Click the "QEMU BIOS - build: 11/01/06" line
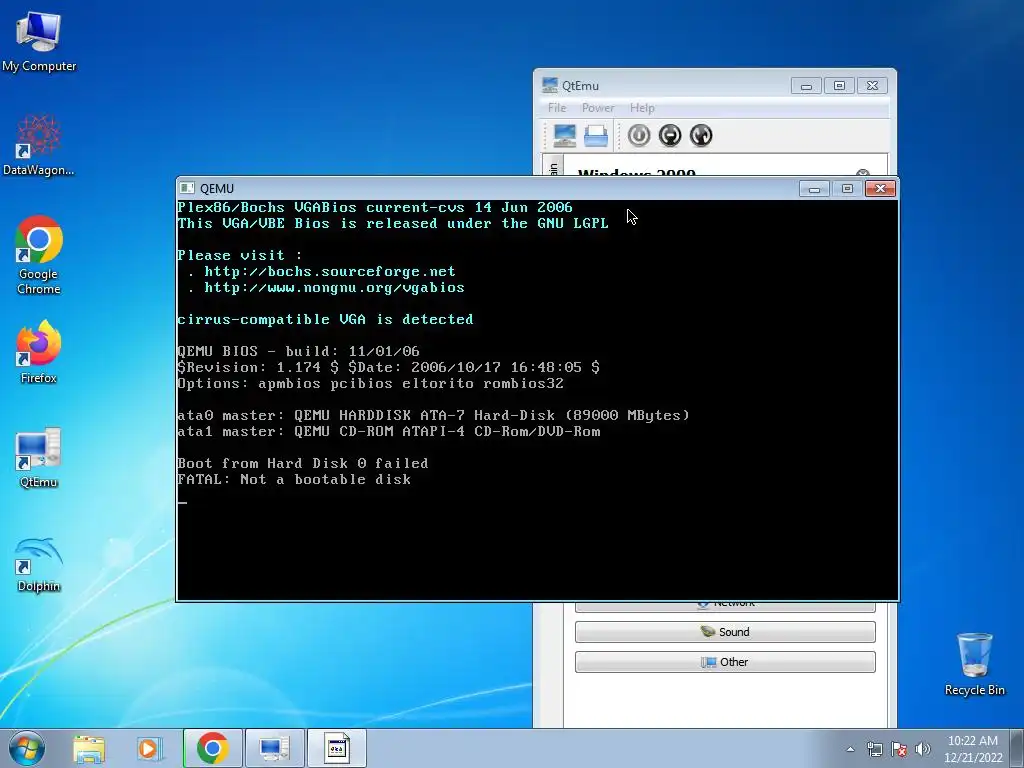The width and height of the screenshot is (1024, 768). point(298,351)
